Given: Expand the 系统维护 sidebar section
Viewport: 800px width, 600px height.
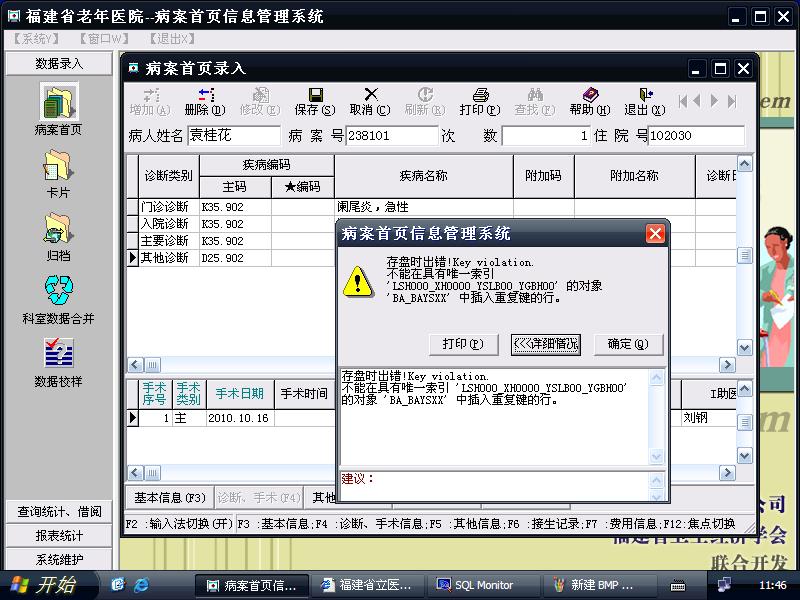Looking at the screenshot, I should (59, 559).
